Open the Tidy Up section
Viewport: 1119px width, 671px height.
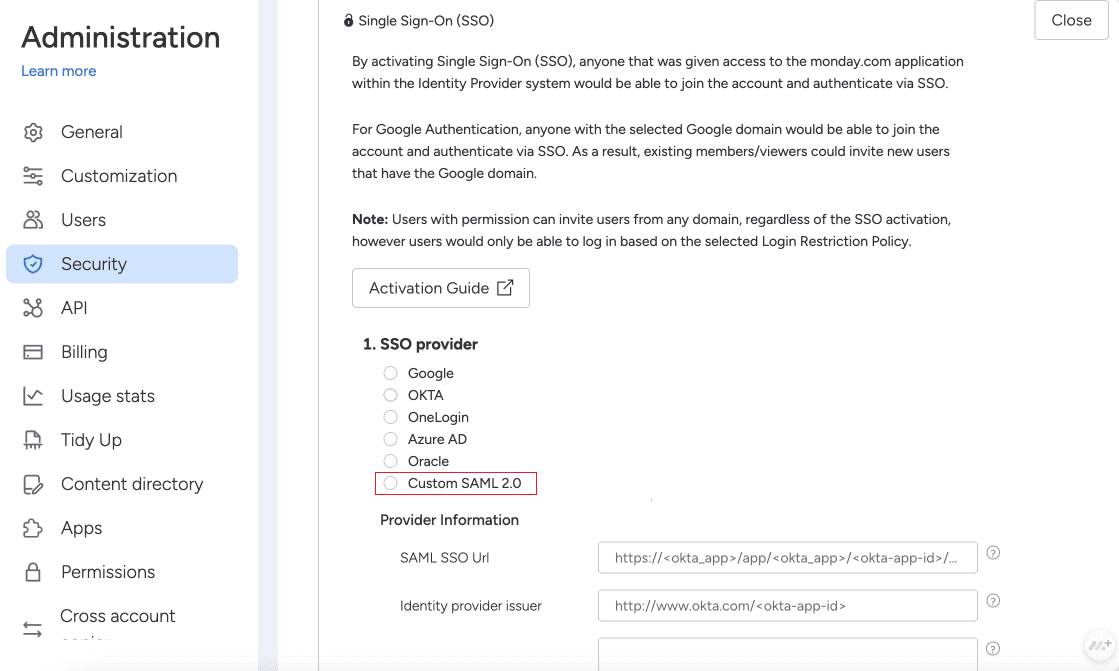coord(91,440)
